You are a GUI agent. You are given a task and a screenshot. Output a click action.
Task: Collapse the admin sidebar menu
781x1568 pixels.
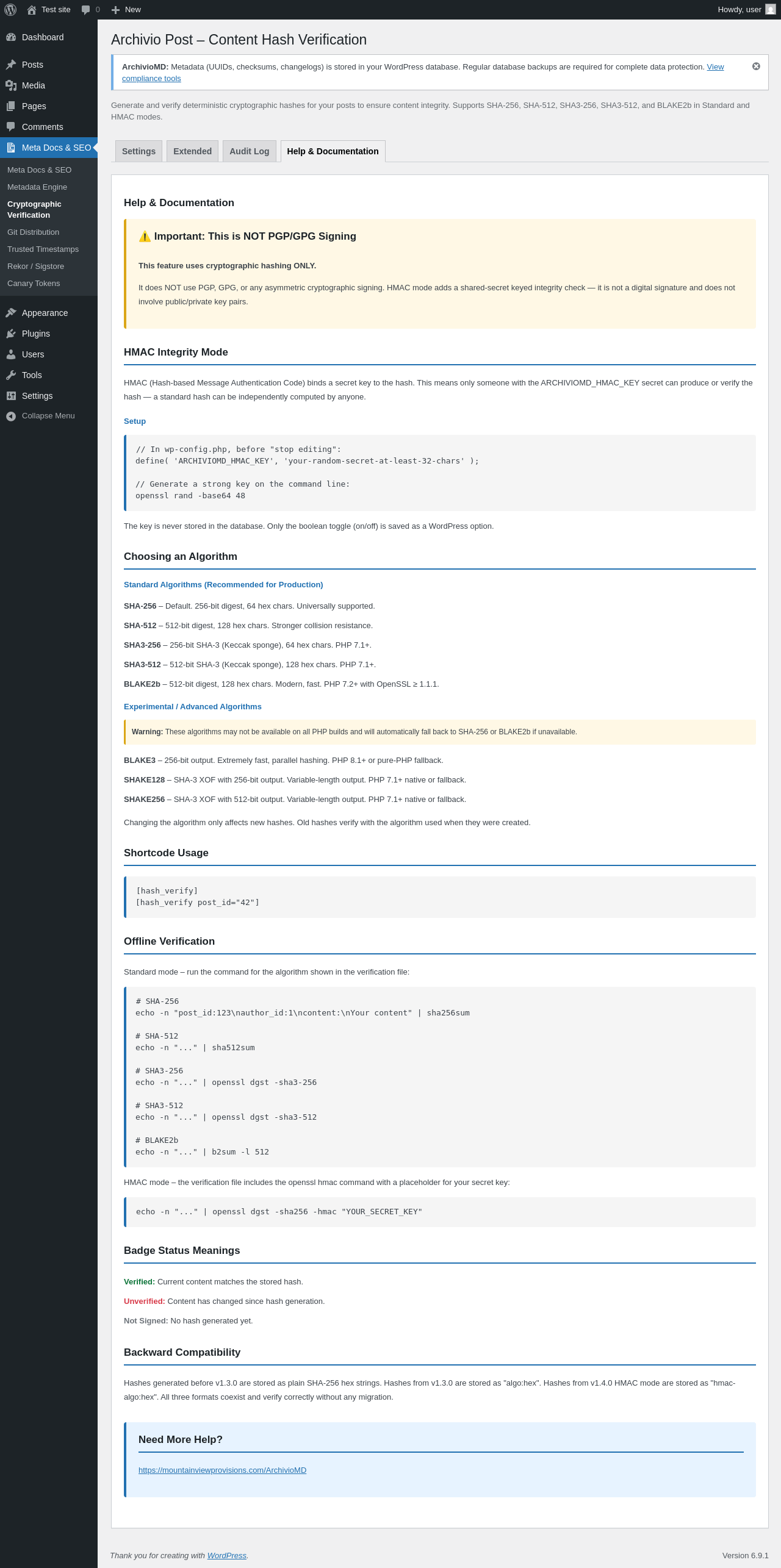[40, 416]
